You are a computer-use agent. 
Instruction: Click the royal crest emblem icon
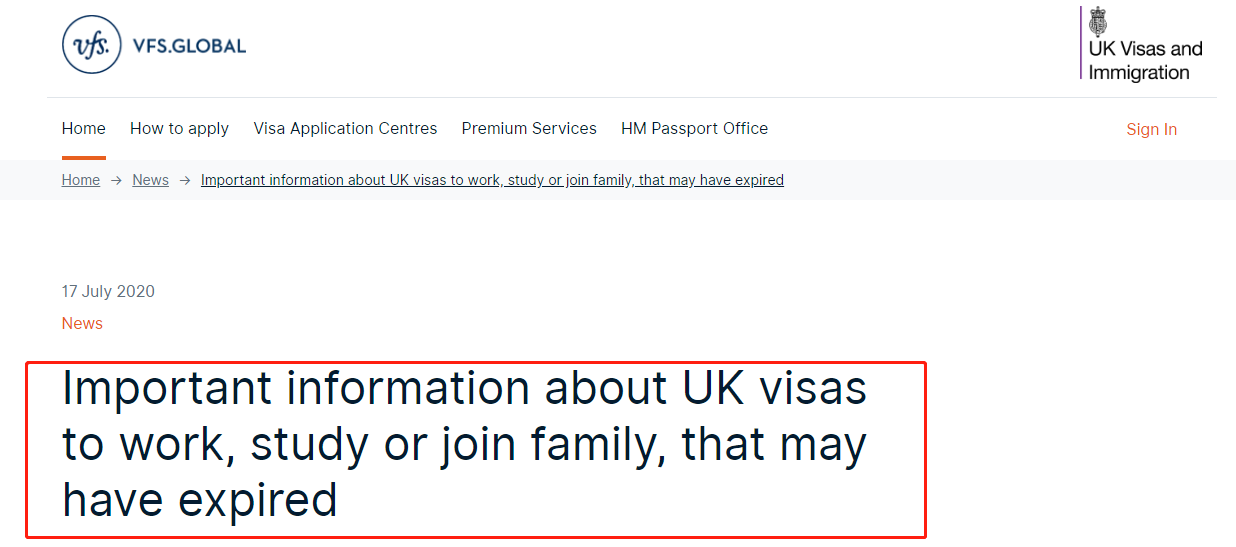click(1099, 22)
